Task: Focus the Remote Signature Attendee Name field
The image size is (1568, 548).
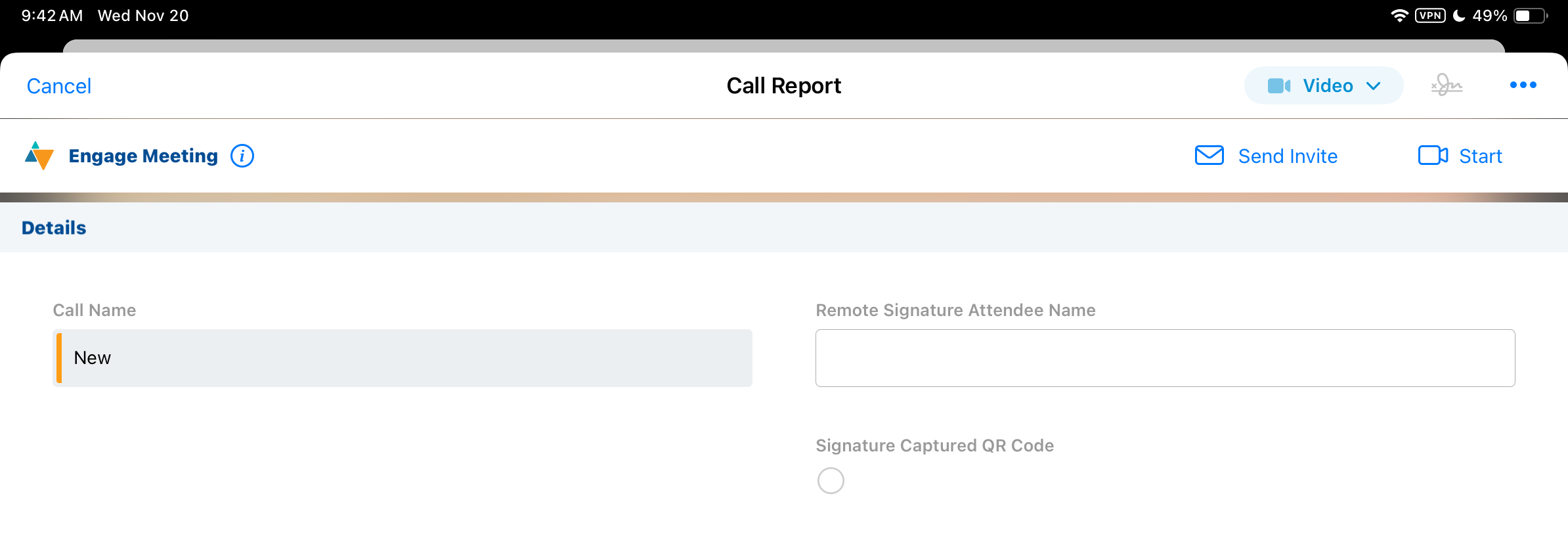Action: (x=1165, y=358)
